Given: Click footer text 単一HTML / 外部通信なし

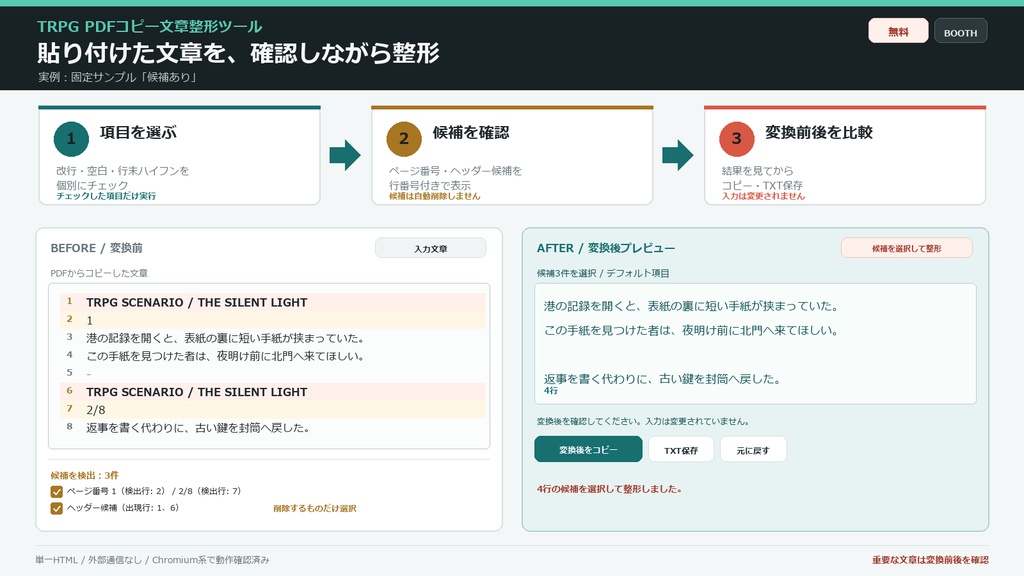Looking at the screenshot, I should pyautogui.click(x=89, y=560).
